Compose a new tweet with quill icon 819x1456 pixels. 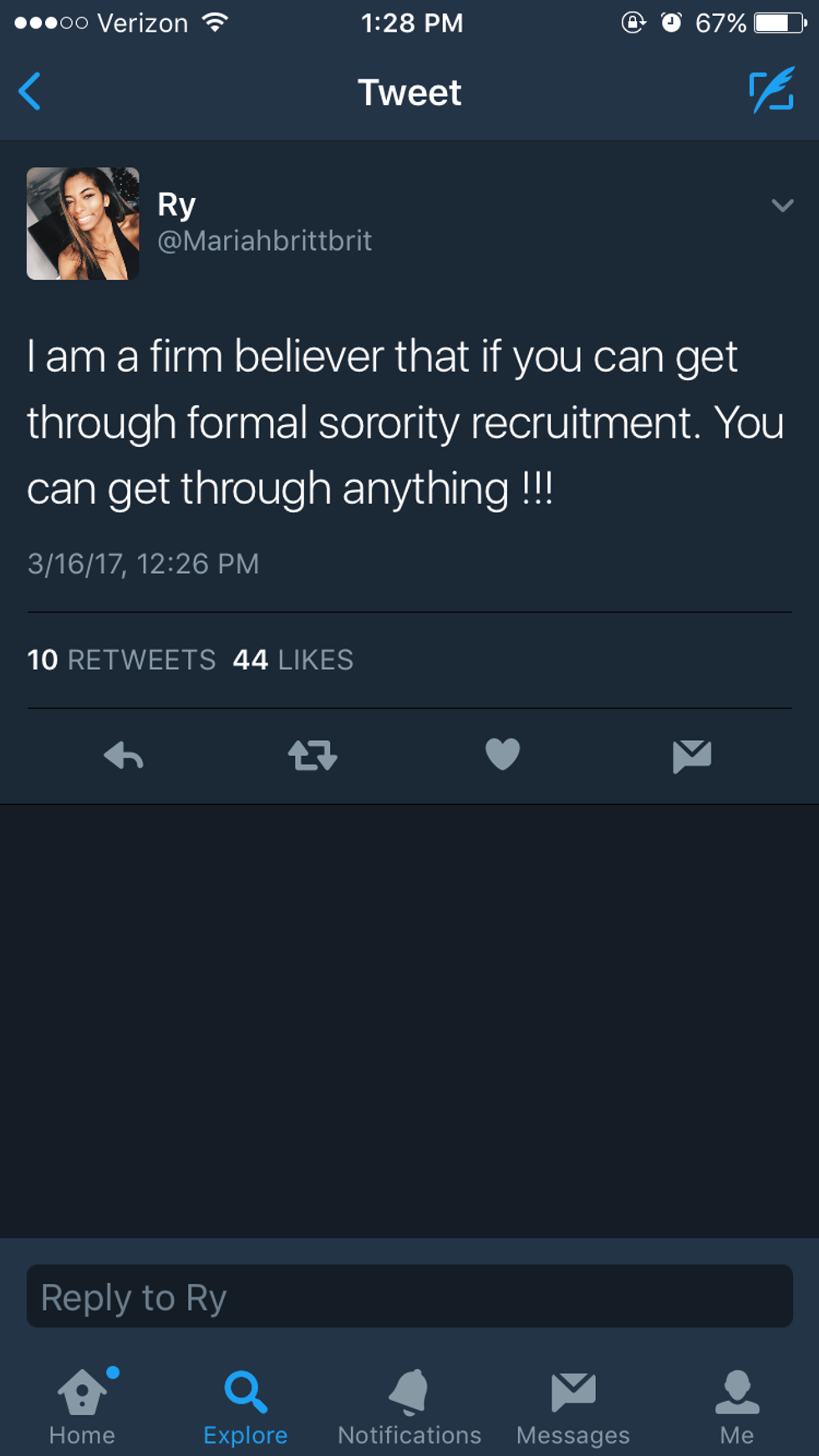click(x=771, y=91)
